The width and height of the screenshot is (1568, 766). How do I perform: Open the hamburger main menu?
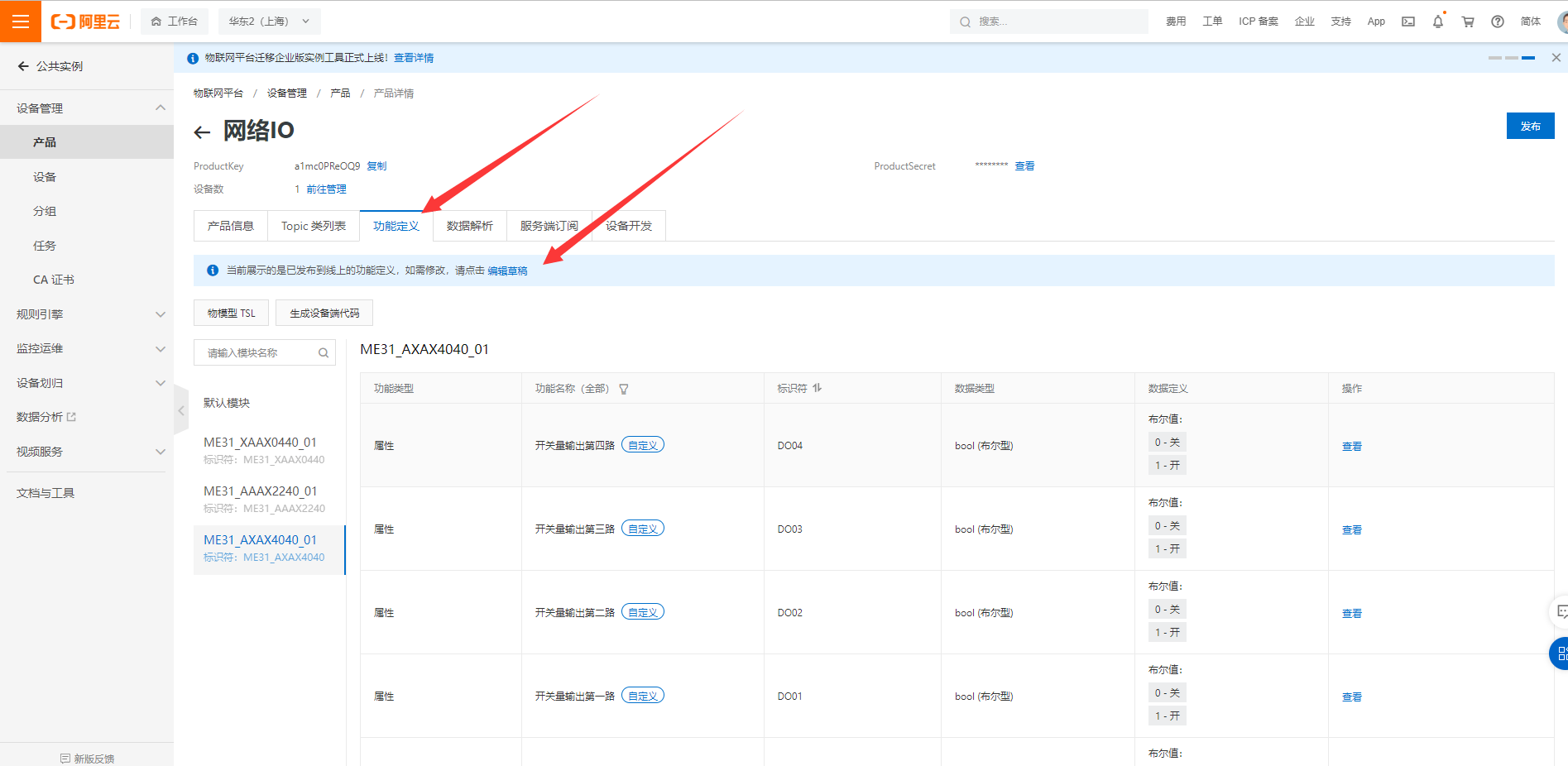pyautogui.click(x=21, y=22)
